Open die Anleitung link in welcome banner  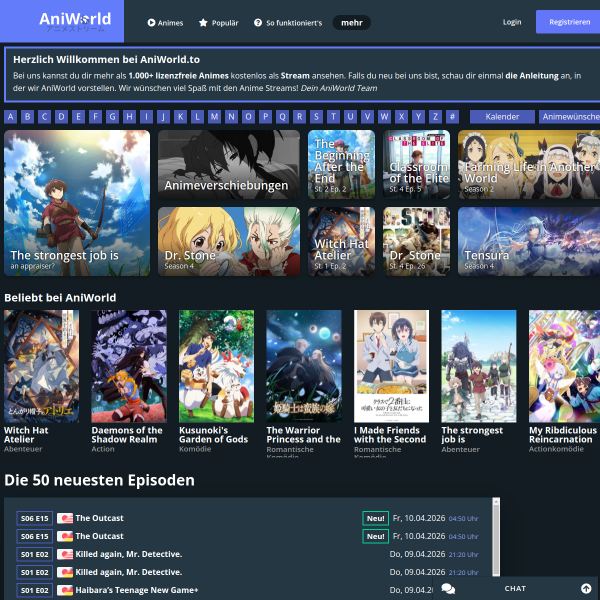532,76
